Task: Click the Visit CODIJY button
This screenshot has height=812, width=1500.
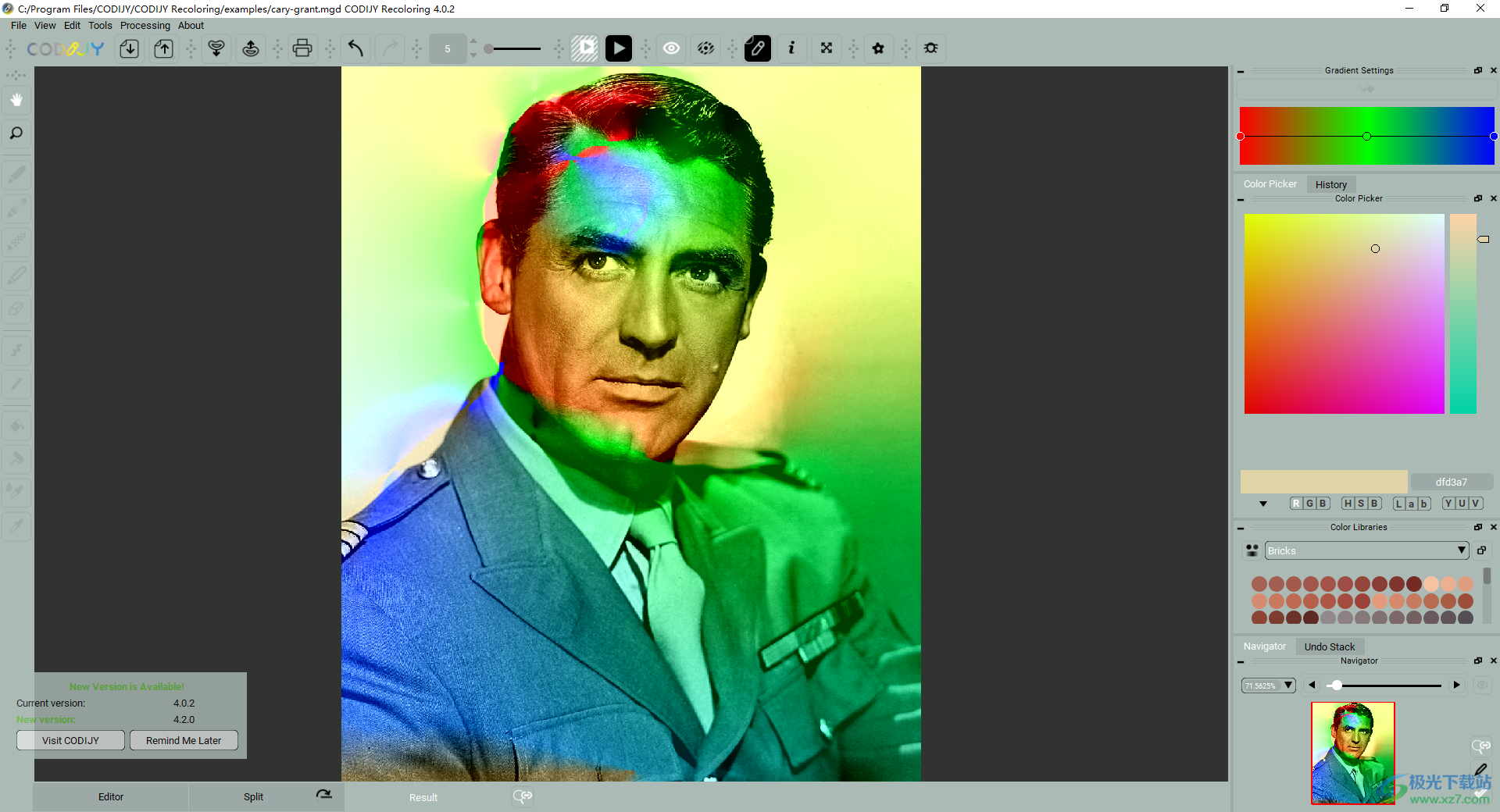Action: tap(70, 740)
